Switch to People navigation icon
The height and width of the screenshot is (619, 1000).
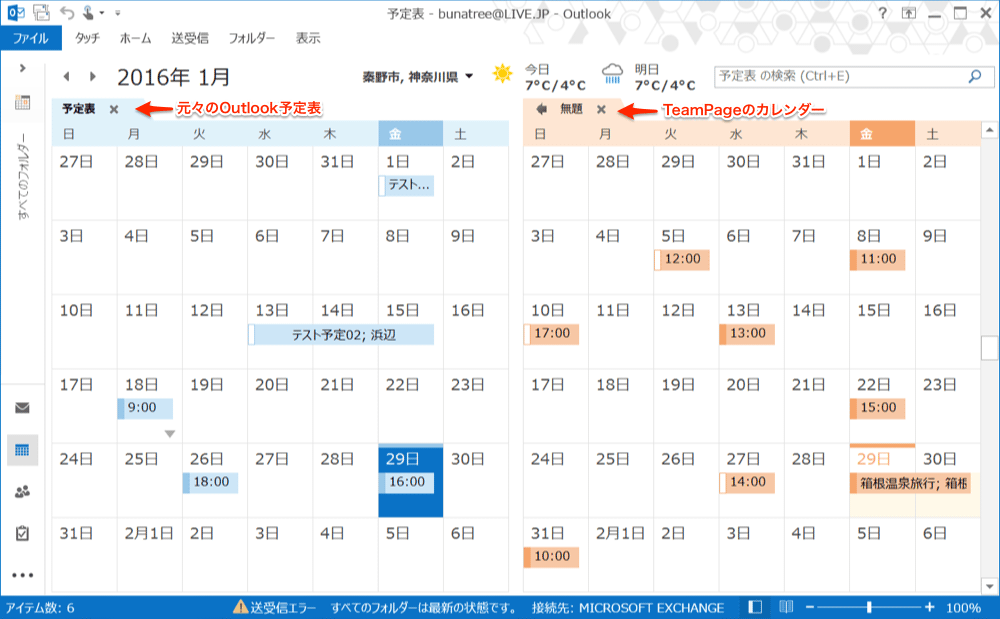pos(22,492)
